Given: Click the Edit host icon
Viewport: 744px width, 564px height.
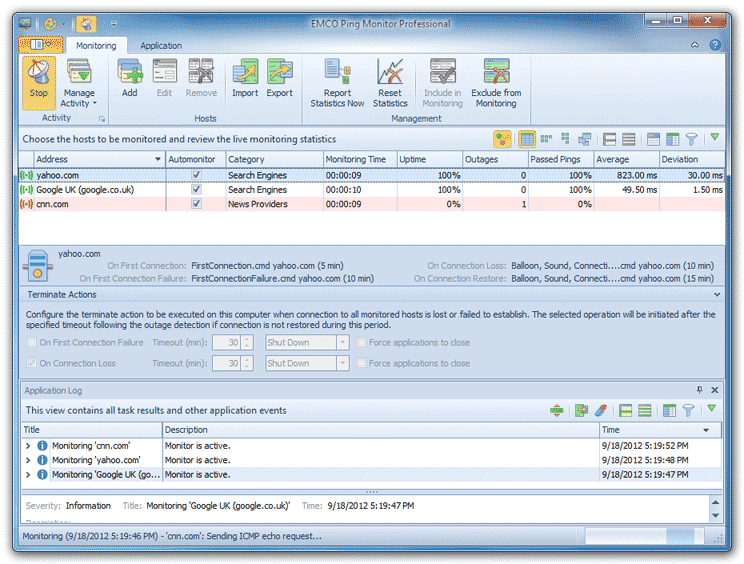Looking at the screenshot, I should pyautogui.click(x=164, y=79).
